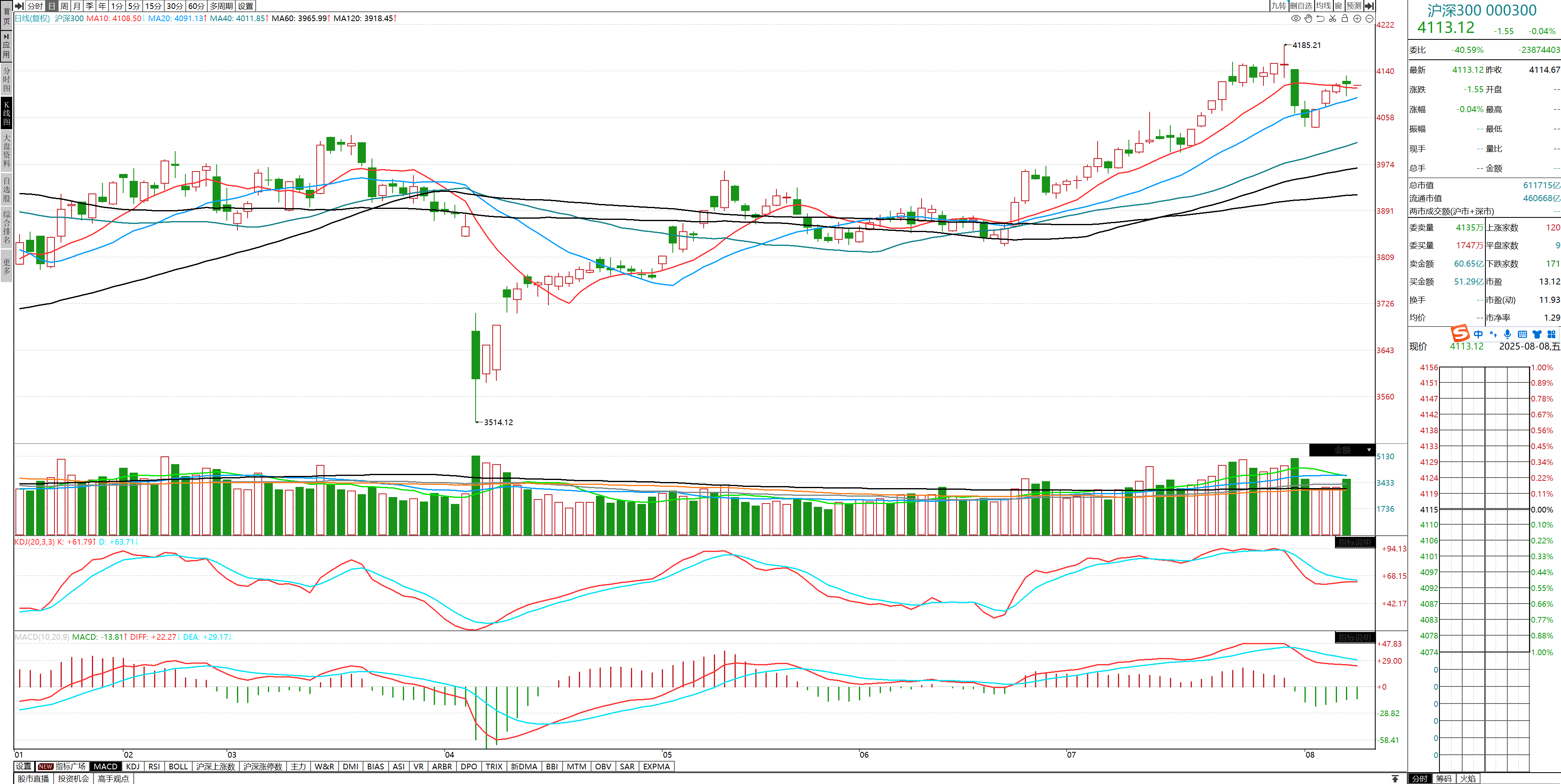Viewport: 1561px width, 784px height.
Task: Zoom out with the minus circle icon
Action: coord(1369,18)
